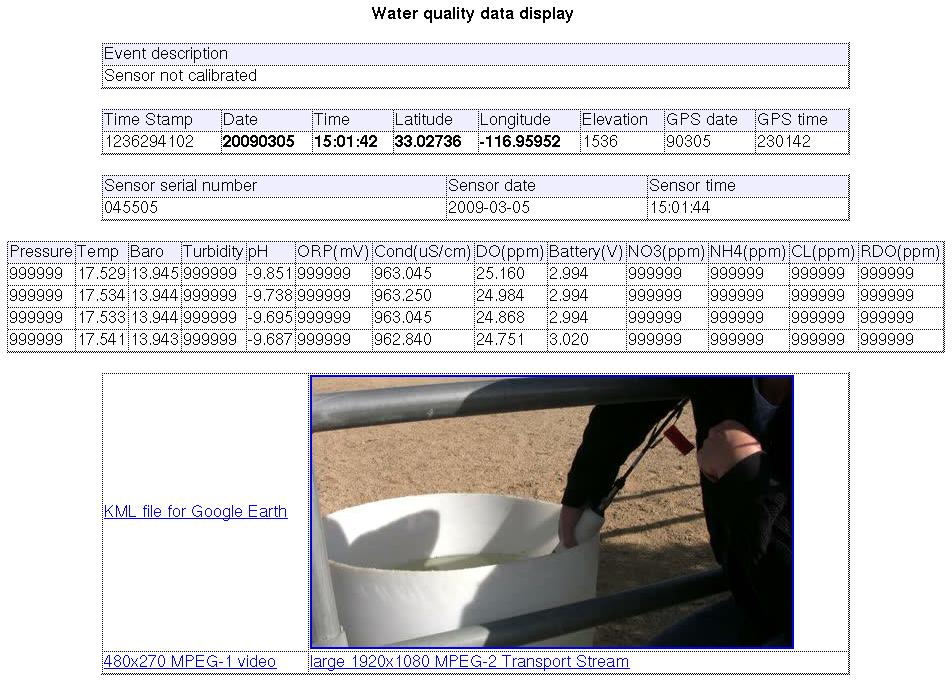Image resolution: width=952 pixels, height=680 pixels.
Task: Click the Temp value 17.541
Action: click(101, 339)
